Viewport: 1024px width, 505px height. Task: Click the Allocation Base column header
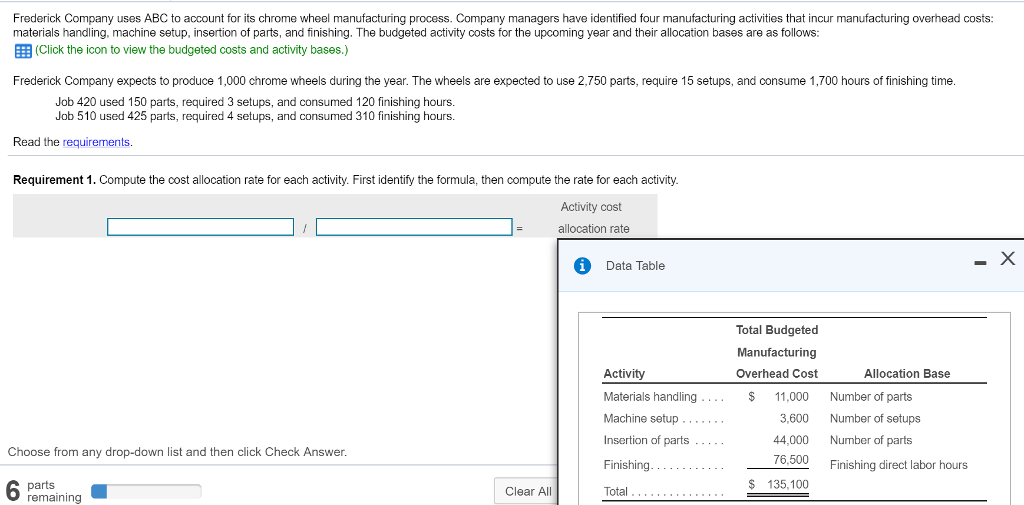point(907,374)
